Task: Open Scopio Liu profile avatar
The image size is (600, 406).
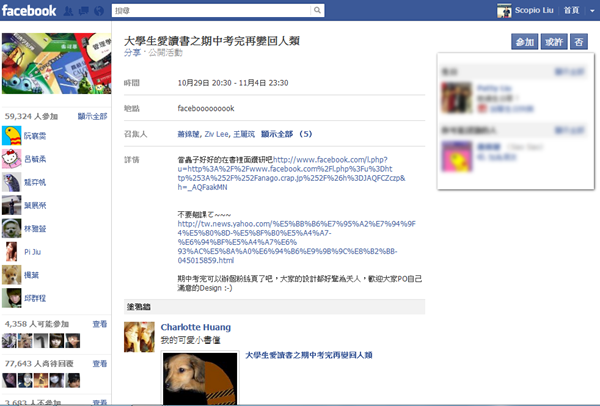Action: coord(504,10)
